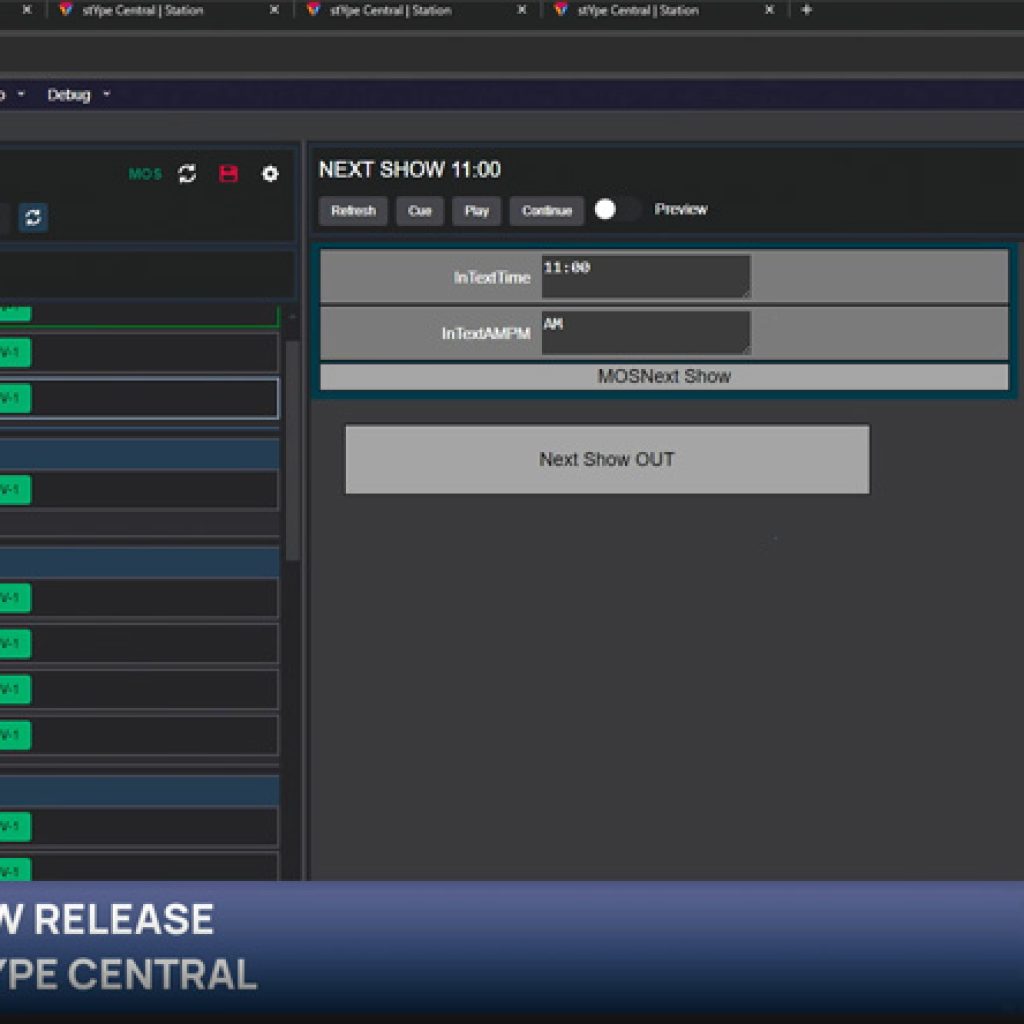The height and width of the screenshot is (1024, 1024).
Task: Toggle the Preview switch
Action: tap(616, 210)
